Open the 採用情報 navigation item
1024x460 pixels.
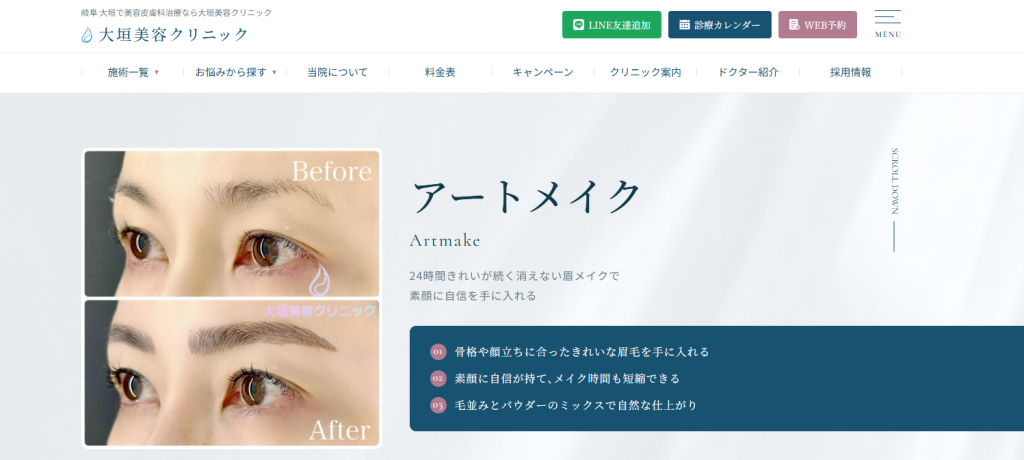[x=850, y=73]
